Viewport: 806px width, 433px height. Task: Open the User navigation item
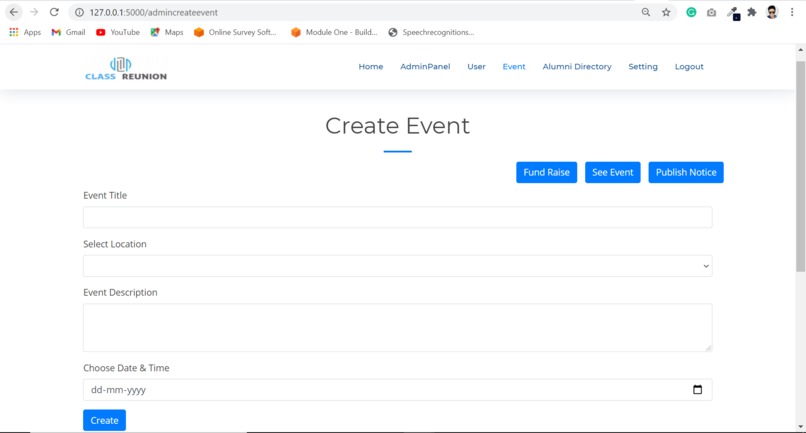pyautogui.click(x=476, y=66)
